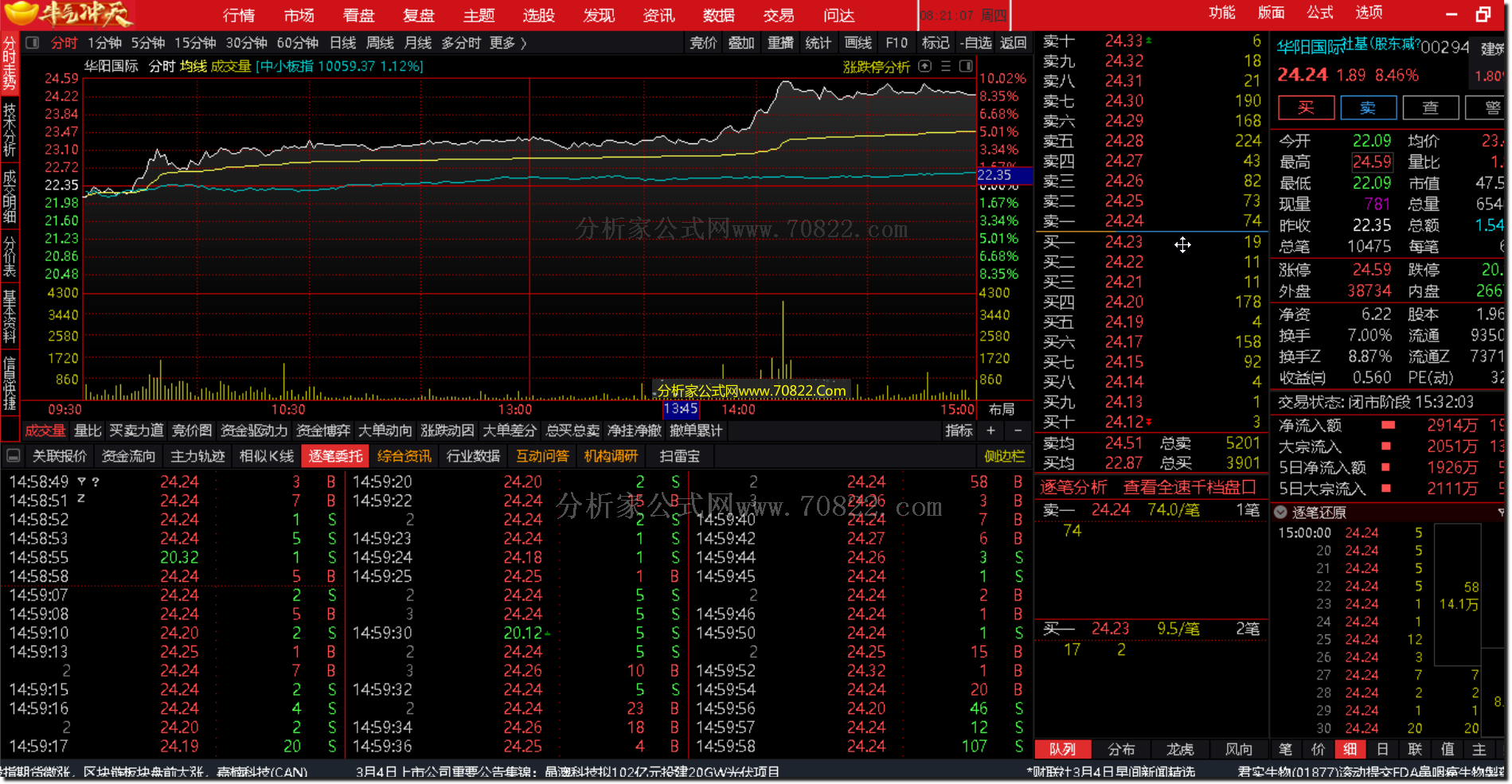
Task: Click the minus icon to remove indicator panel
Action: 1018,431
